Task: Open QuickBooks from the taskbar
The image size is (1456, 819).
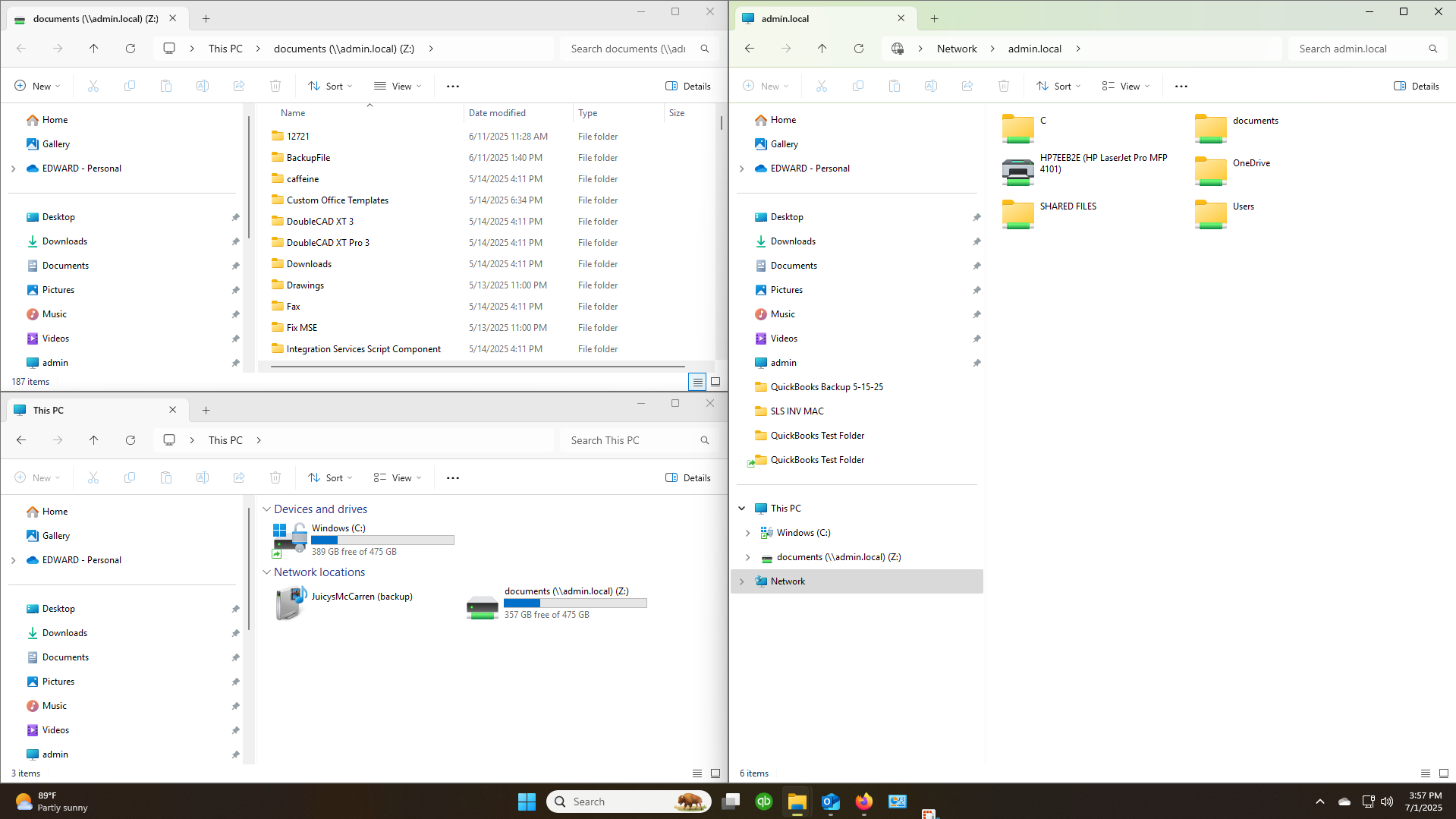Action: (764, 802)
